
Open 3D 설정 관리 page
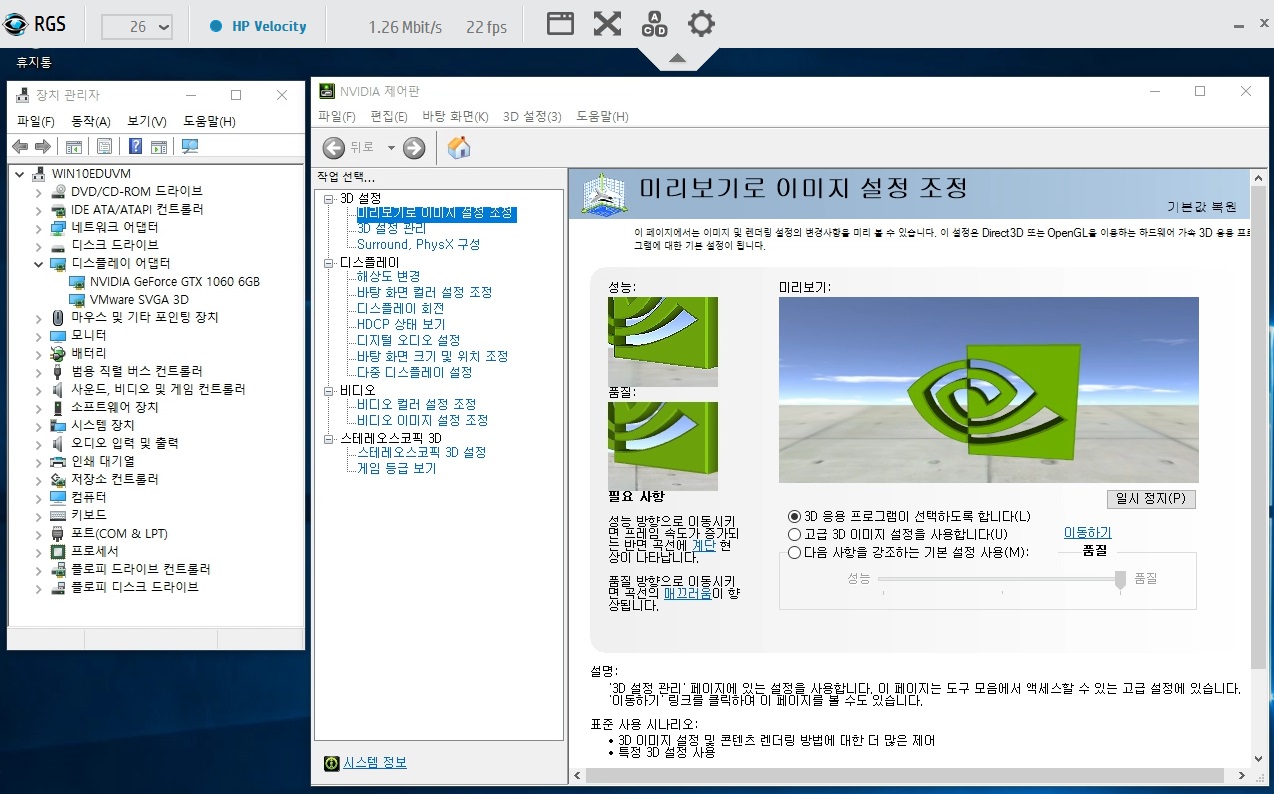point(391,228)
